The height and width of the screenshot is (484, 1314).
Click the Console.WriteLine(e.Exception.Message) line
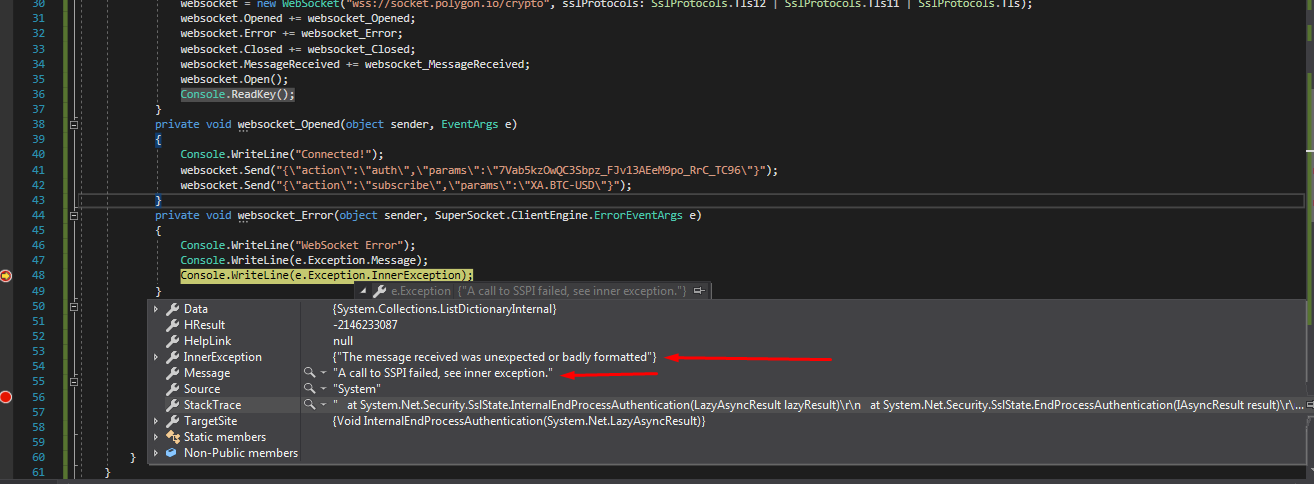tap(304, 260)
